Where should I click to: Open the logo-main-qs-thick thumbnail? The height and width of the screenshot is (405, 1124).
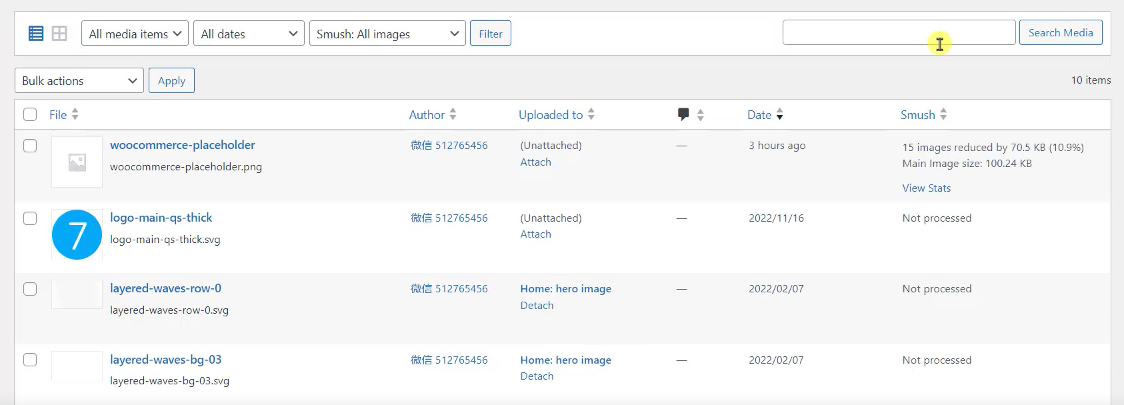point(77,235)
